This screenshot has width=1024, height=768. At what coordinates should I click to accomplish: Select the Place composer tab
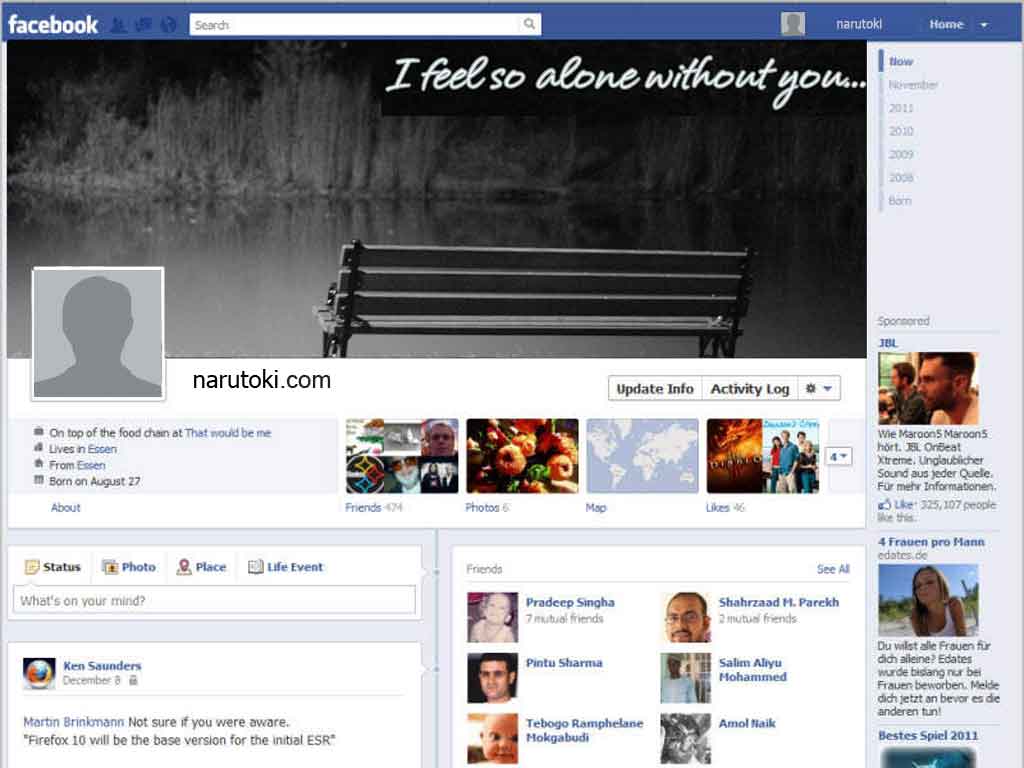point(202,567)
